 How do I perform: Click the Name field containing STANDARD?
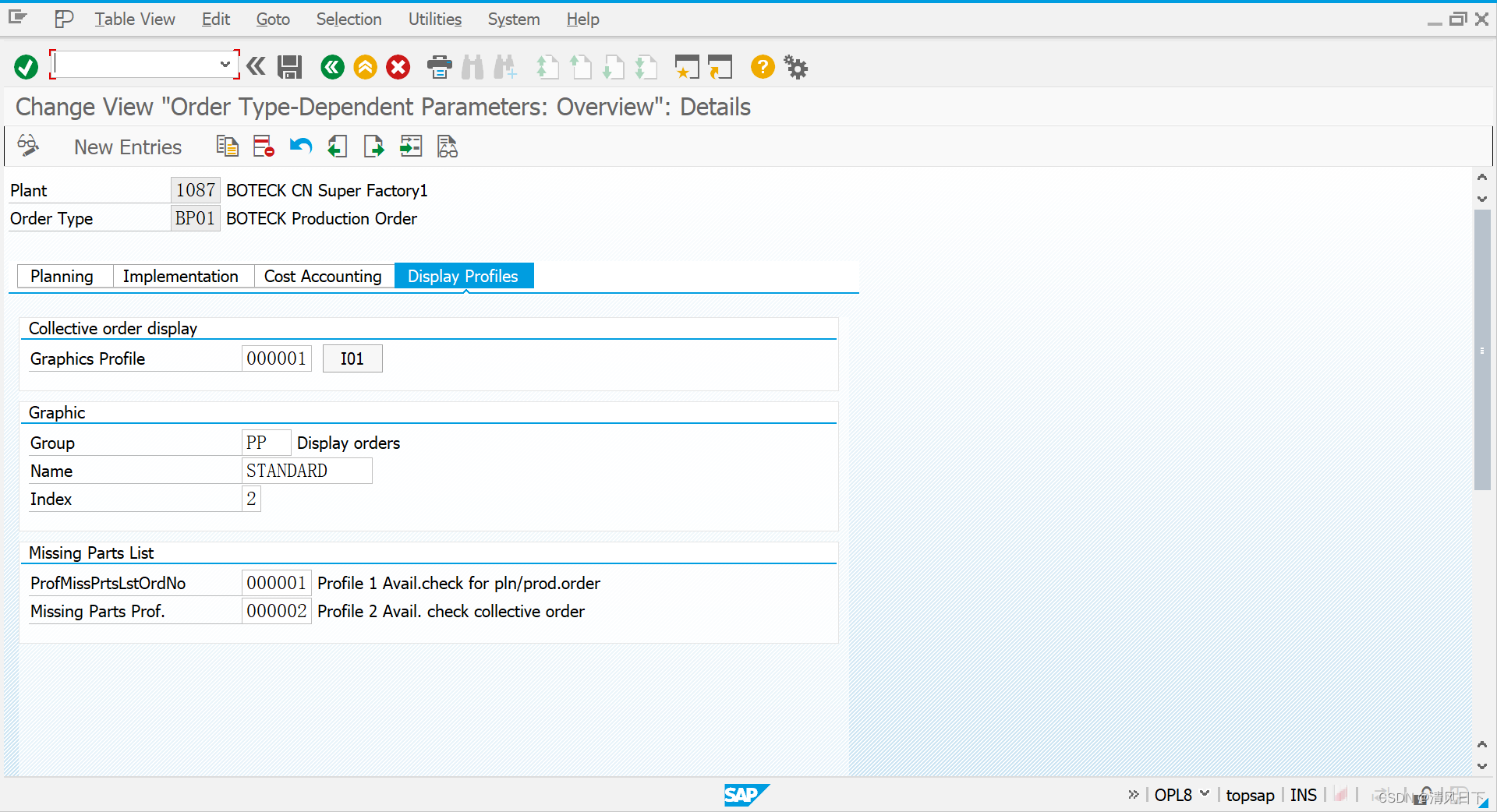tap(307, 471)
